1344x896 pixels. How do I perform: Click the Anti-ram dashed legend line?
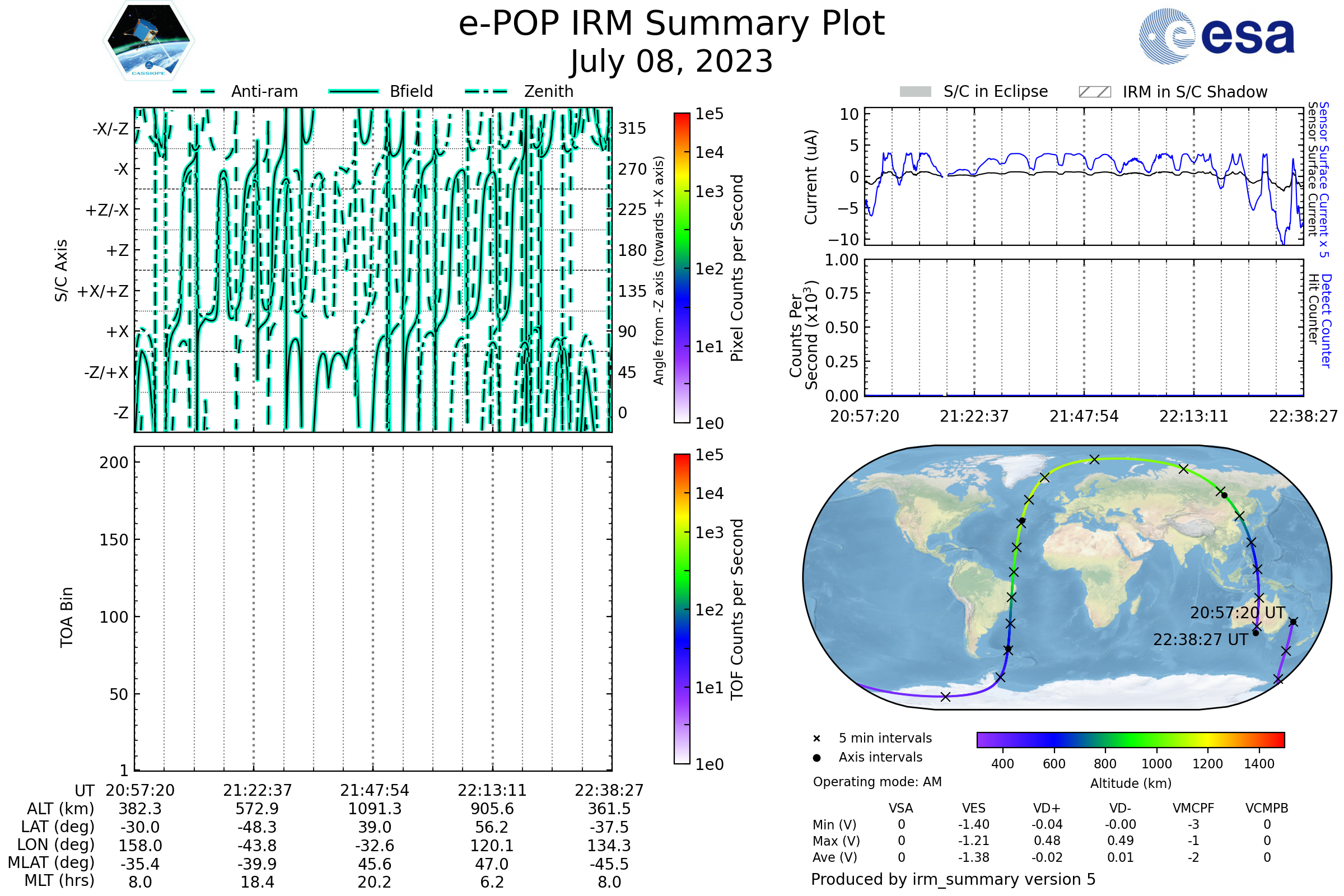(x=194, y=91)
